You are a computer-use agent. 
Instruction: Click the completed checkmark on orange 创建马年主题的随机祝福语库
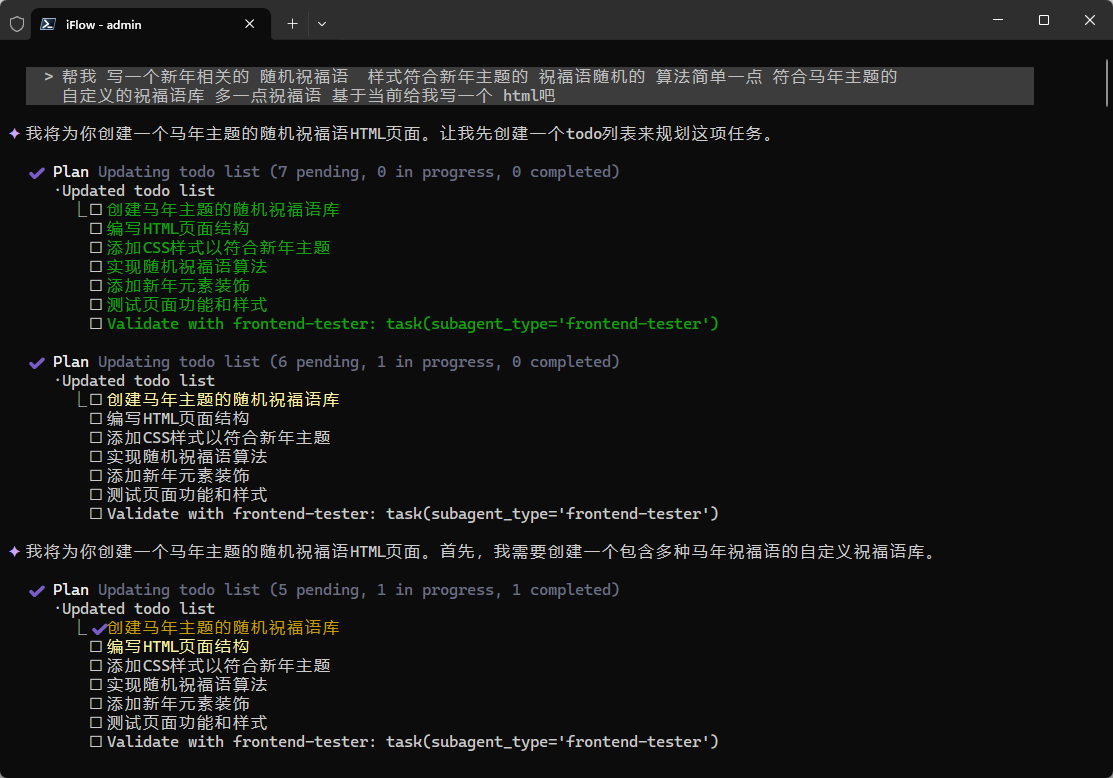[98, 628]
